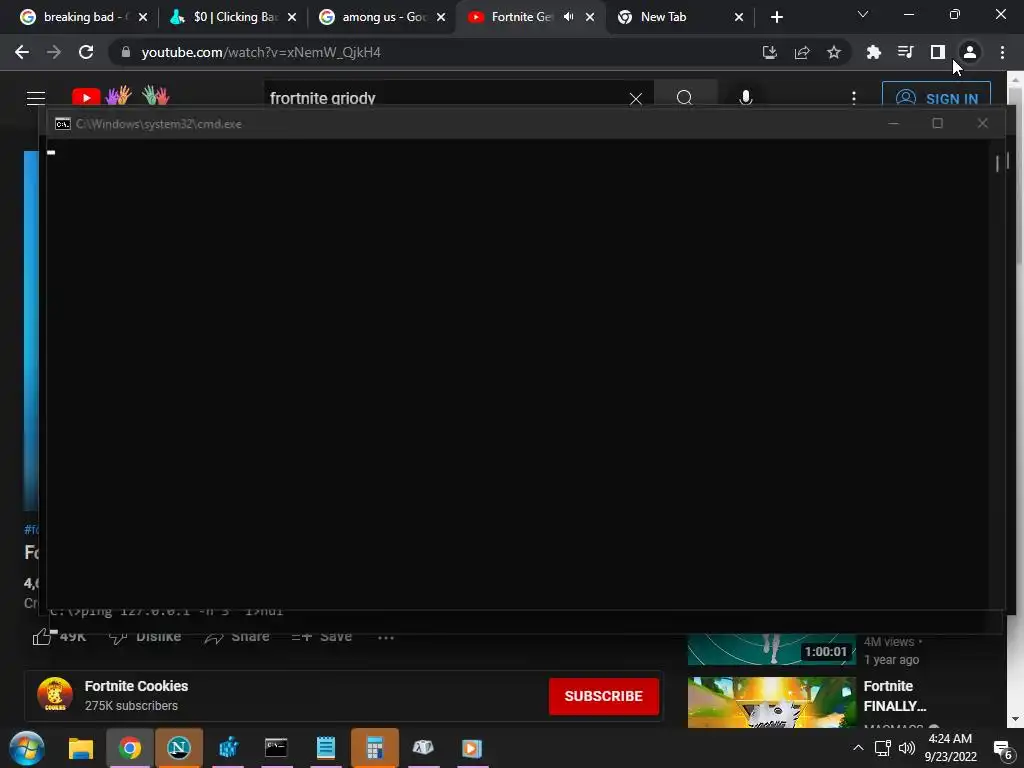Reload the YouTube page
1024x768 pixels.
[x=86, y=52]
